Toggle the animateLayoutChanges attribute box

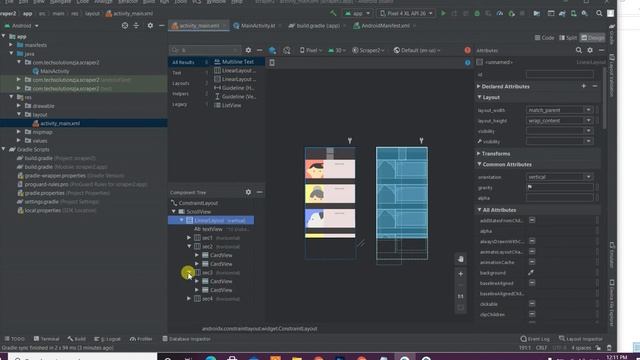pyautogui.click(x=532, y=252)
